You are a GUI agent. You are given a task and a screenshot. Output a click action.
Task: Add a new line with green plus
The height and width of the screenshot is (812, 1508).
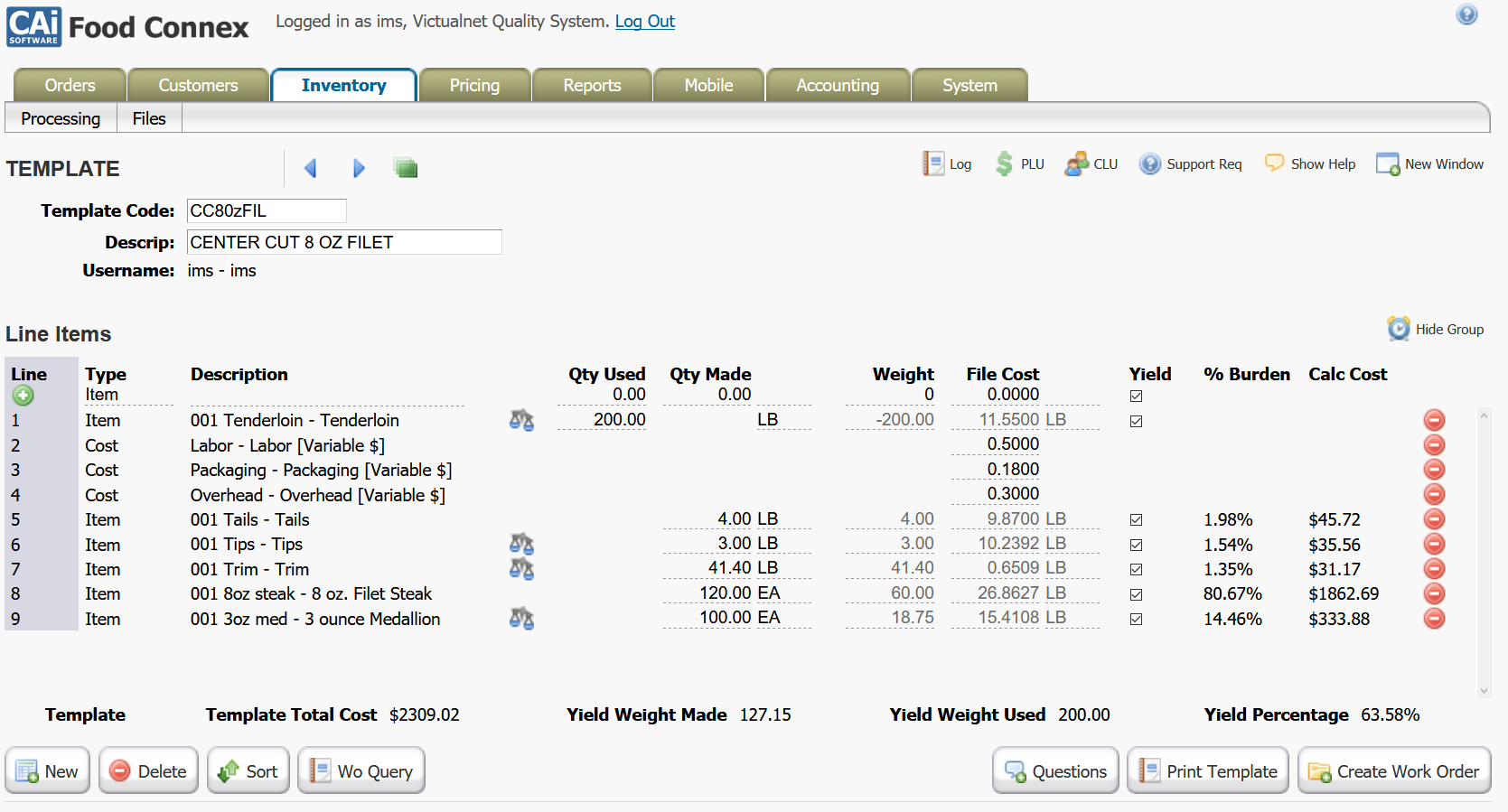tap(23, 395)
